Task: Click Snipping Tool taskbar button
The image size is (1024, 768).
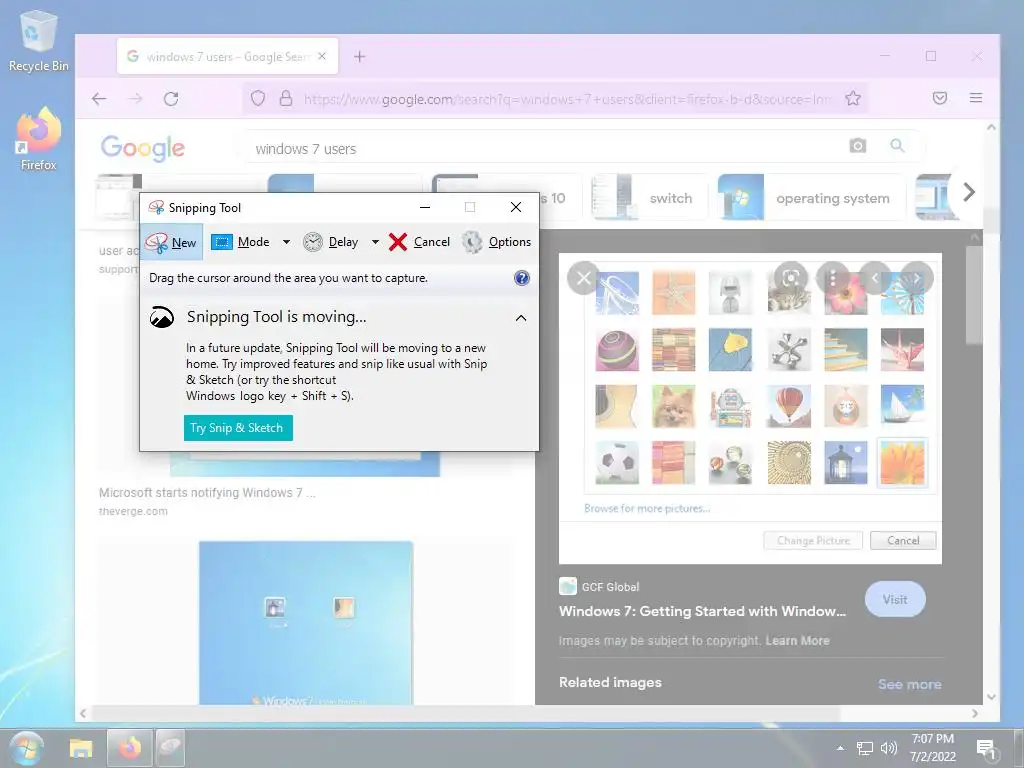Action: [x=170, y=748]
